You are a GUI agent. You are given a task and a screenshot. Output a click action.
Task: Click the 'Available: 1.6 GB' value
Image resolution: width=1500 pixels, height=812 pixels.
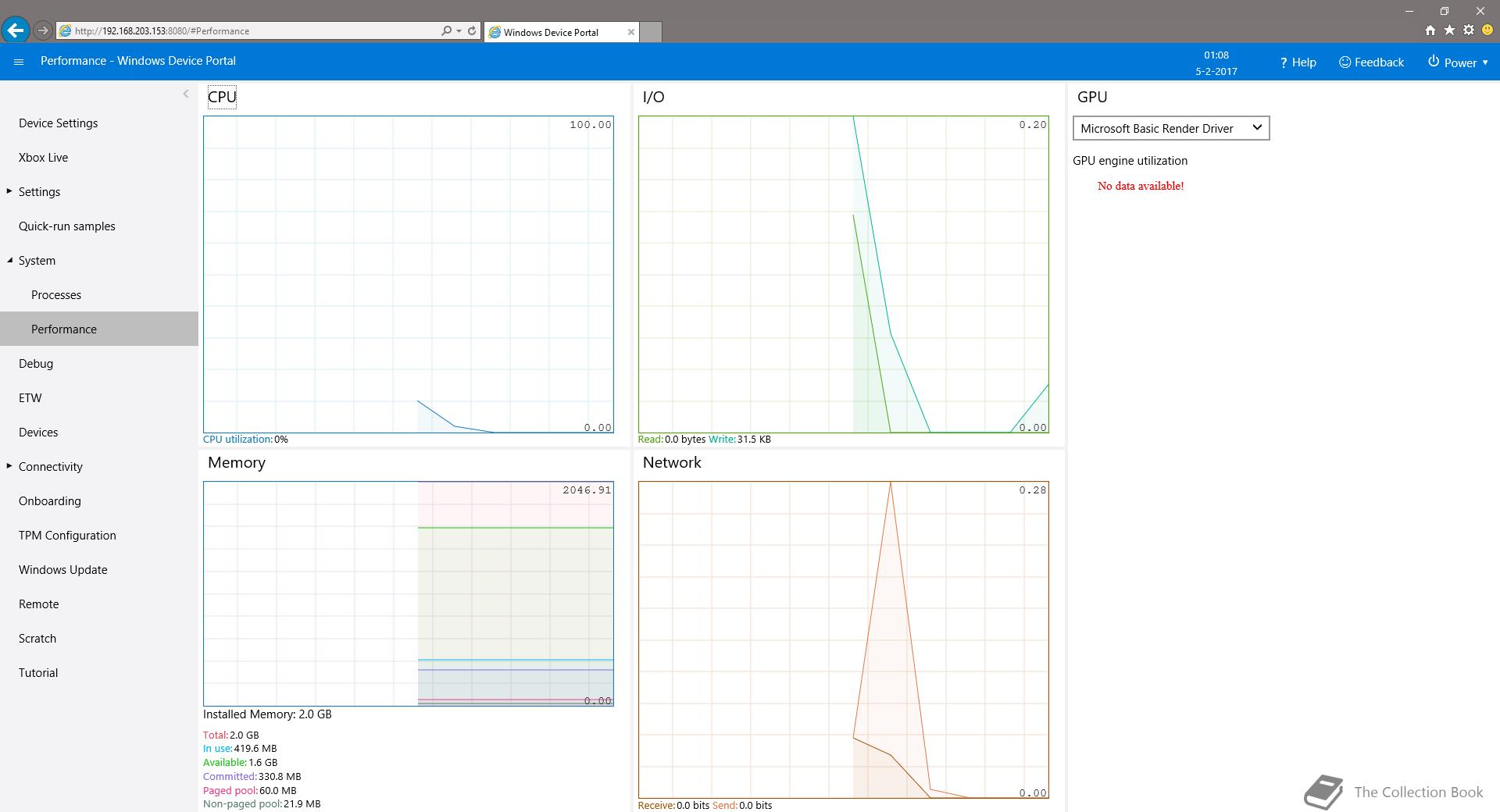pos(240,763)
